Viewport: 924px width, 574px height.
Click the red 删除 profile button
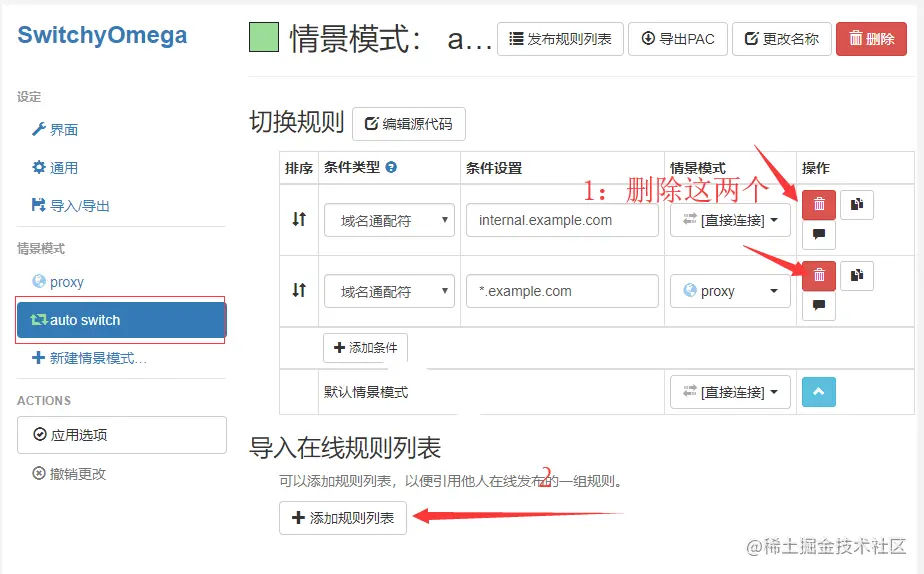click(871, 39)
